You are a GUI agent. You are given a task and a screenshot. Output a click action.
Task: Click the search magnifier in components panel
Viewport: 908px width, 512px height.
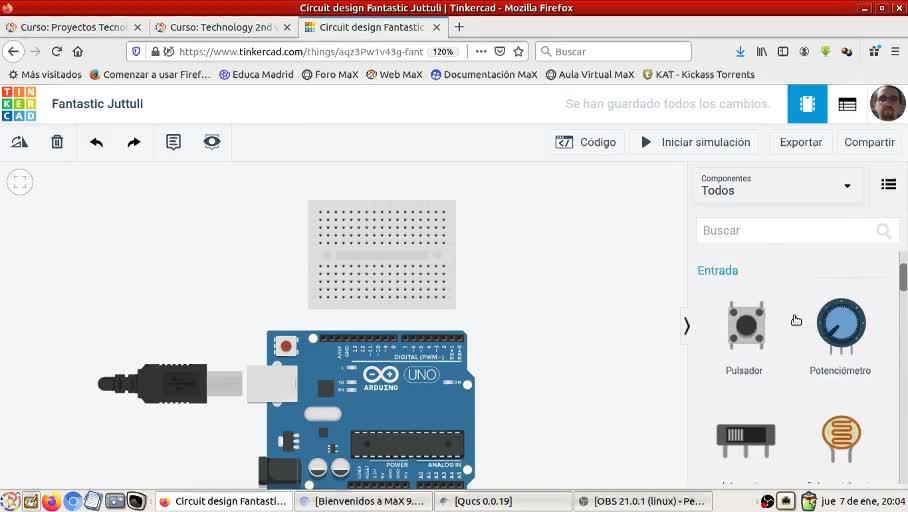point(884,231)
